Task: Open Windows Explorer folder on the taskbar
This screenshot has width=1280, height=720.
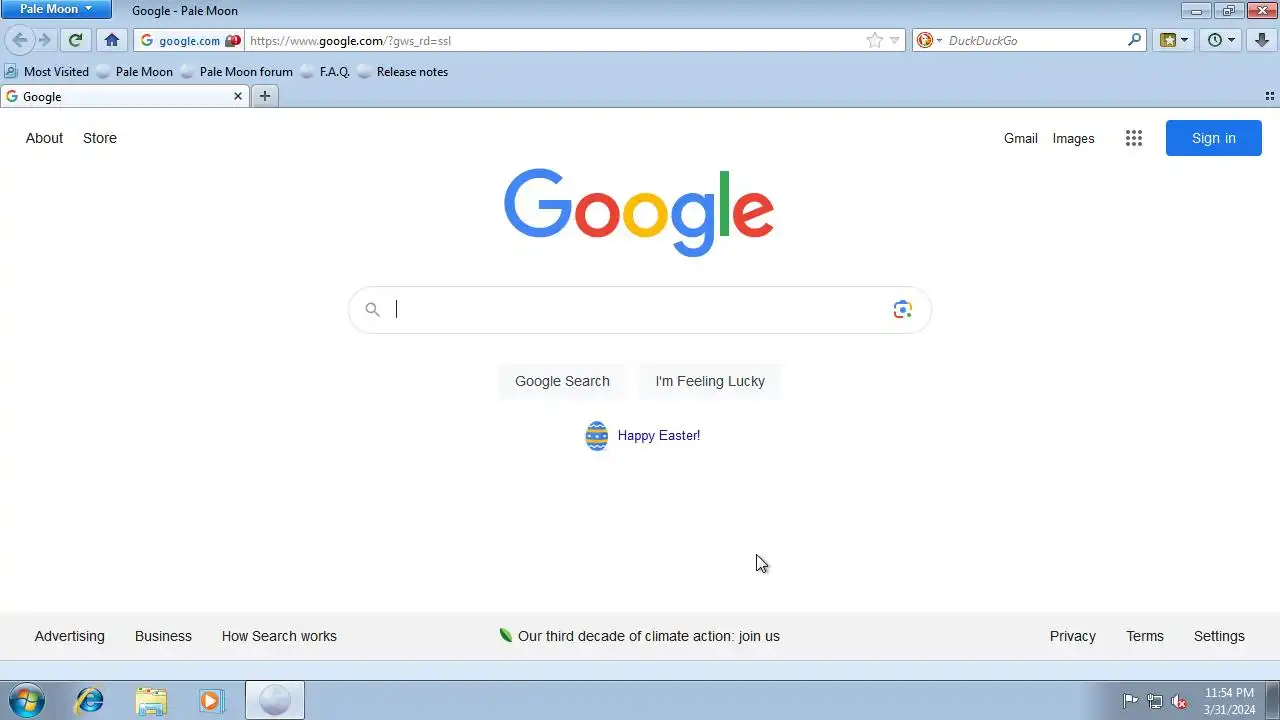Action: point(151,700)
